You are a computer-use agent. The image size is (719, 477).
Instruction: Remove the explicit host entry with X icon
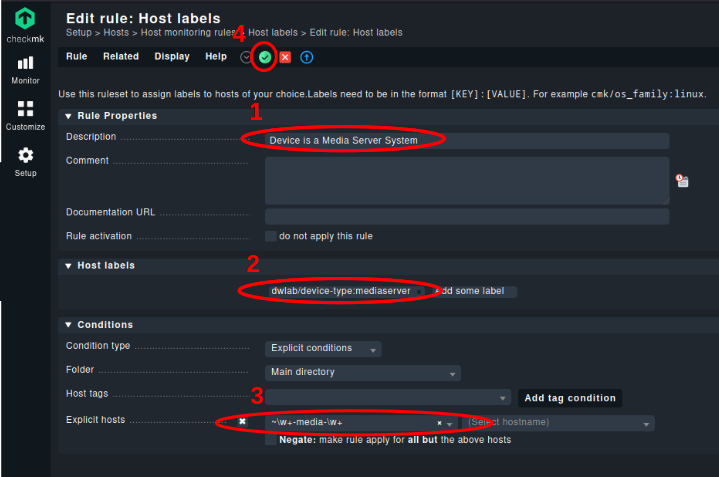pyautogui.click(x=242, y=422)
